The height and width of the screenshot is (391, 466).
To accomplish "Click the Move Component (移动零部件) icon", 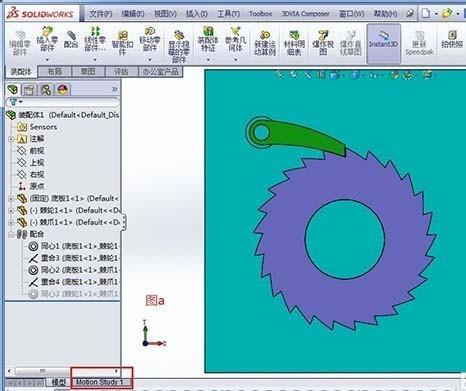I will (150, 31).
